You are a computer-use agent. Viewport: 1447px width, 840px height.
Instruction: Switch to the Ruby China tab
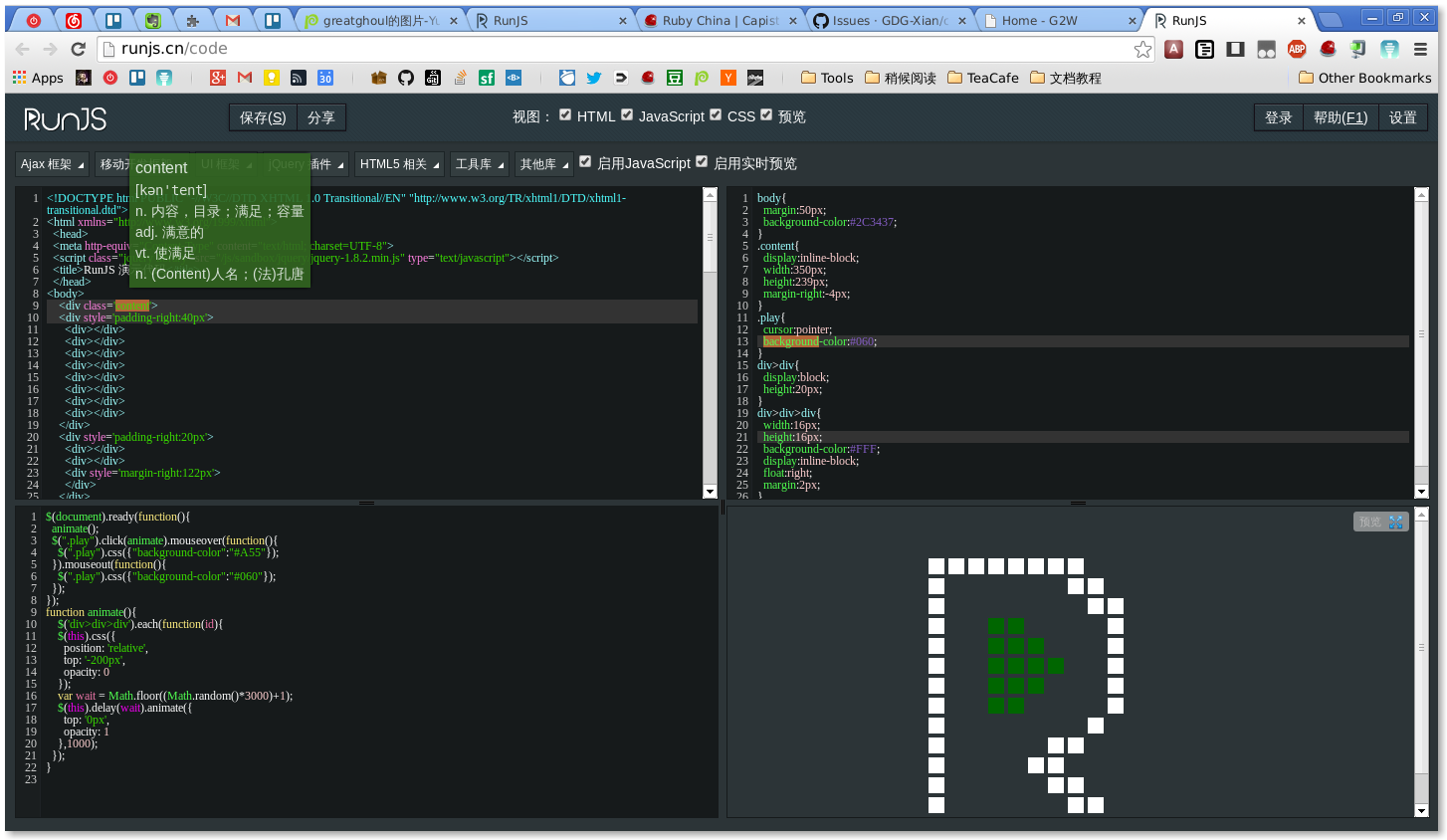(721, 20)
